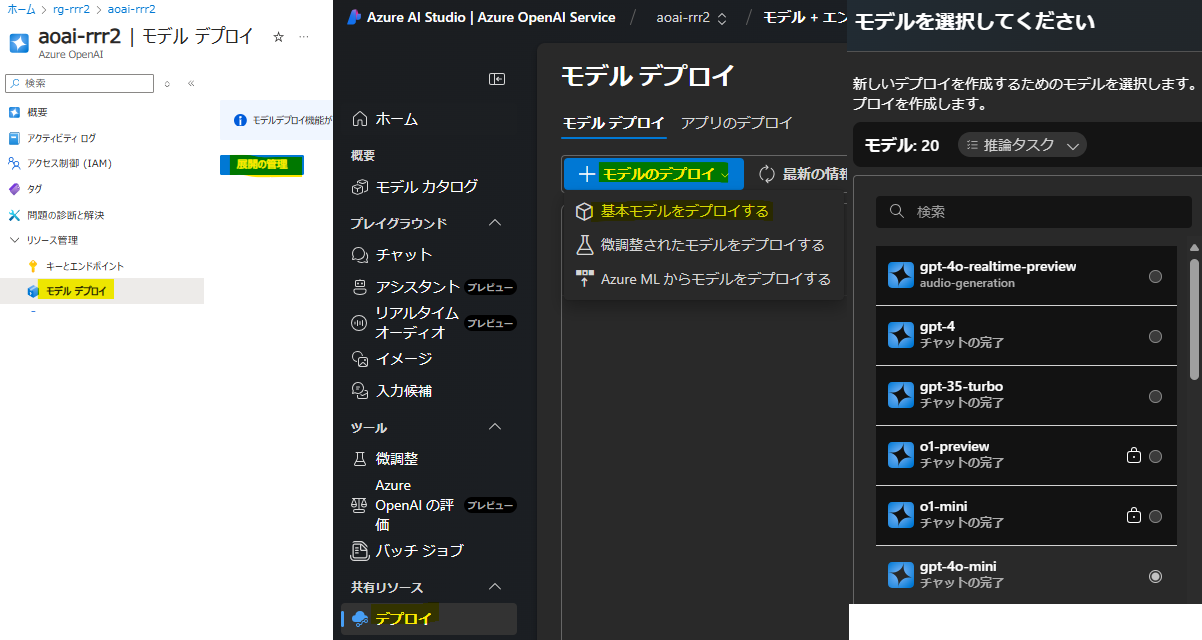Click the refresh icon beside 最新の情報
Image resolution: width=1202 pixels, height=640 pixels.
[x=767, y=174]
